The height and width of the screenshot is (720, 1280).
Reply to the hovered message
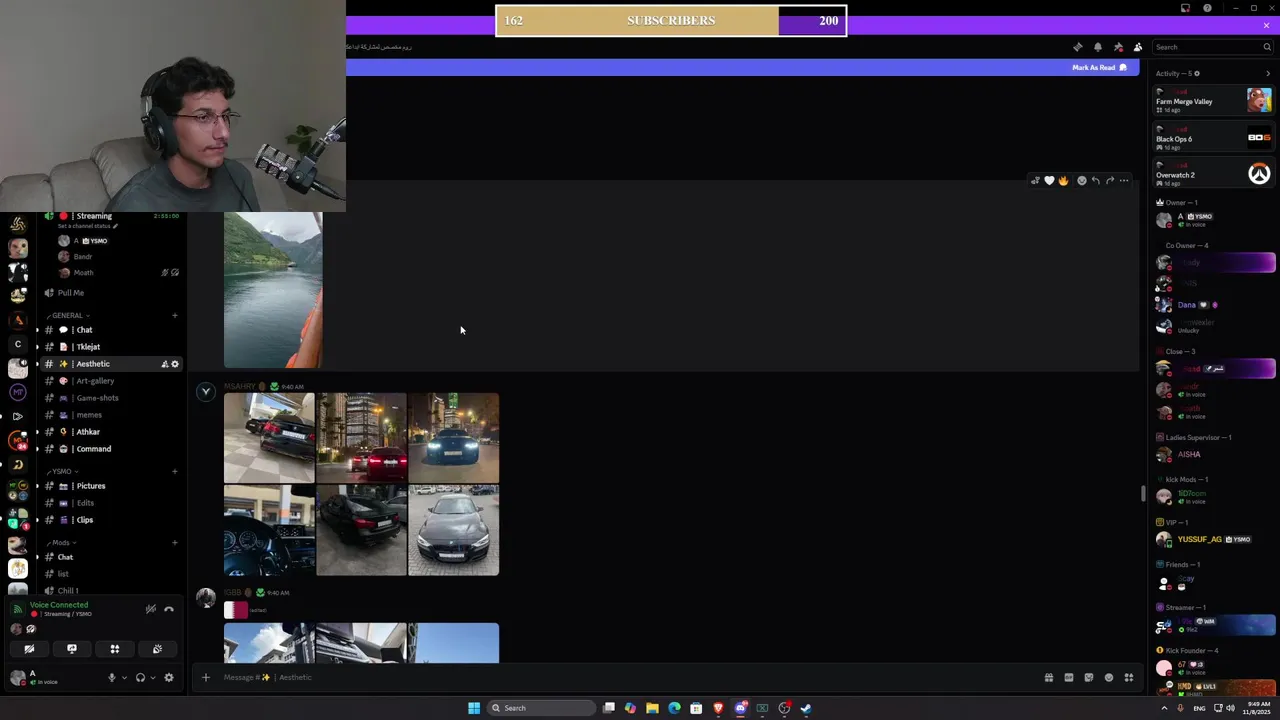(x=1095, y=181)
